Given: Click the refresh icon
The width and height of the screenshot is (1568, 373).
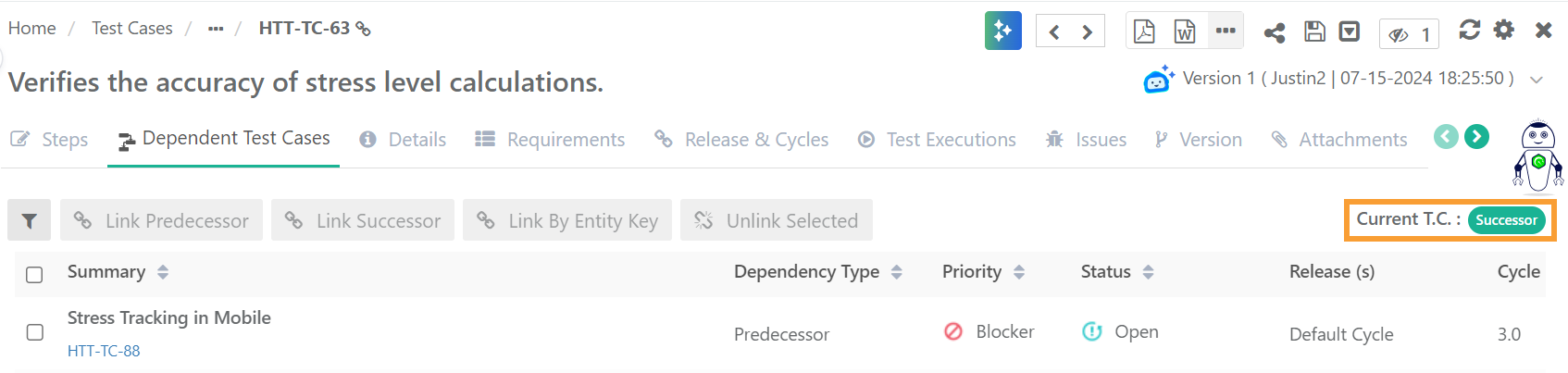Looking at the screenshot, I should tap(1469, 30).
